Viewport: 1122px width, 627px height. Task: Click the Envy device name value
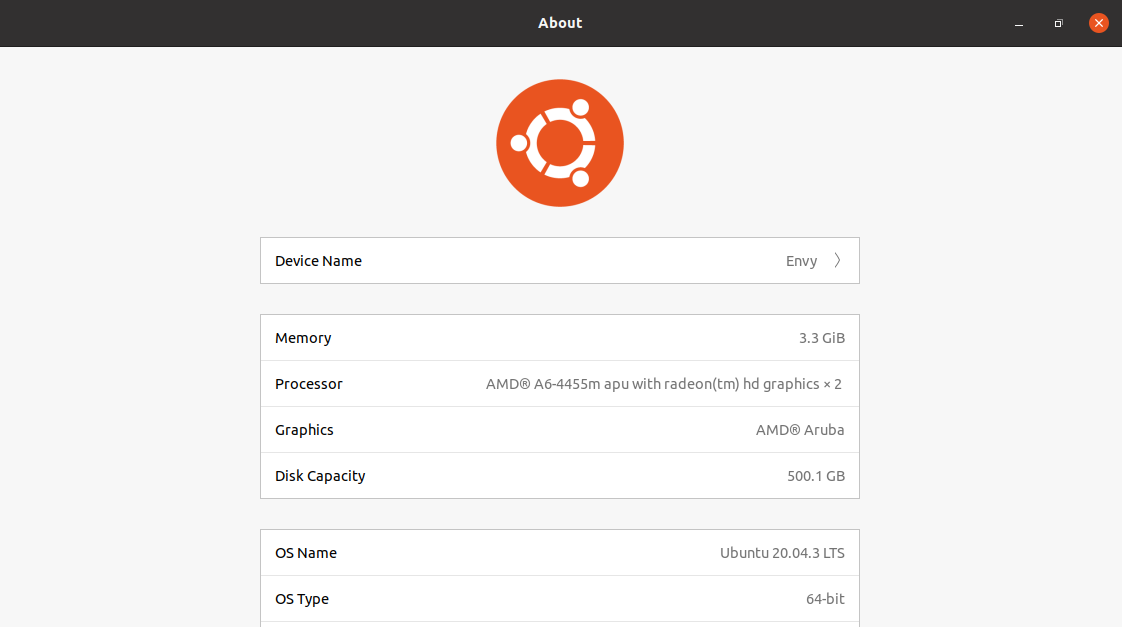[x=801, y=261]
